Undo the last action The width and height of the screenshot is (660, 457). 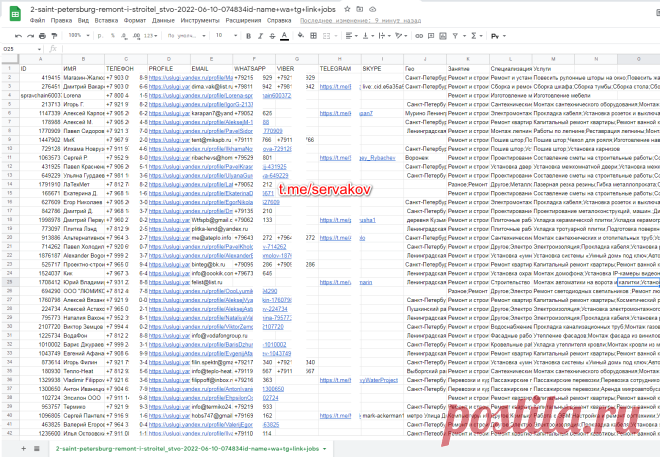(x=18, y=36)
